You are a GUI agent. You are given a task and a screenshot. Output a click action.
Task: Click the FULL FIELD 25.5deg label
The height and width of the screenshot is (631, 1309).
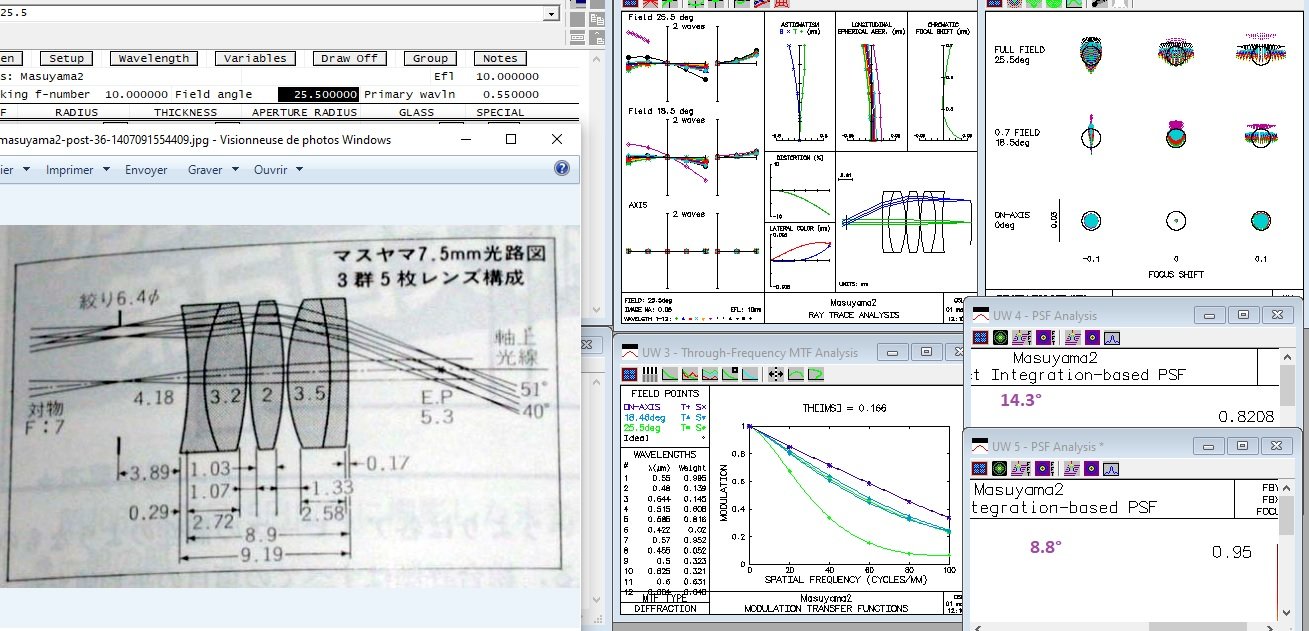click(1018, 54)
